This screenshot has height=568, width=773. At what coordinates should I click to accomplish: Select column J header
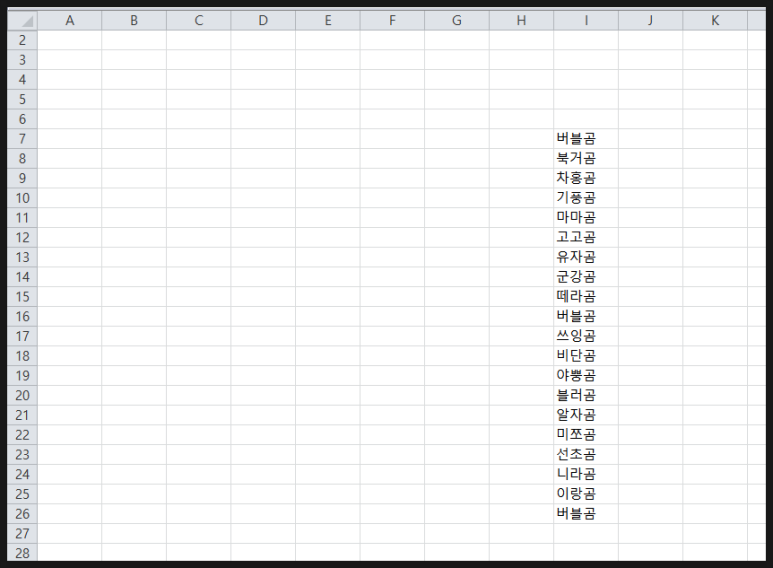coord(651,20)
